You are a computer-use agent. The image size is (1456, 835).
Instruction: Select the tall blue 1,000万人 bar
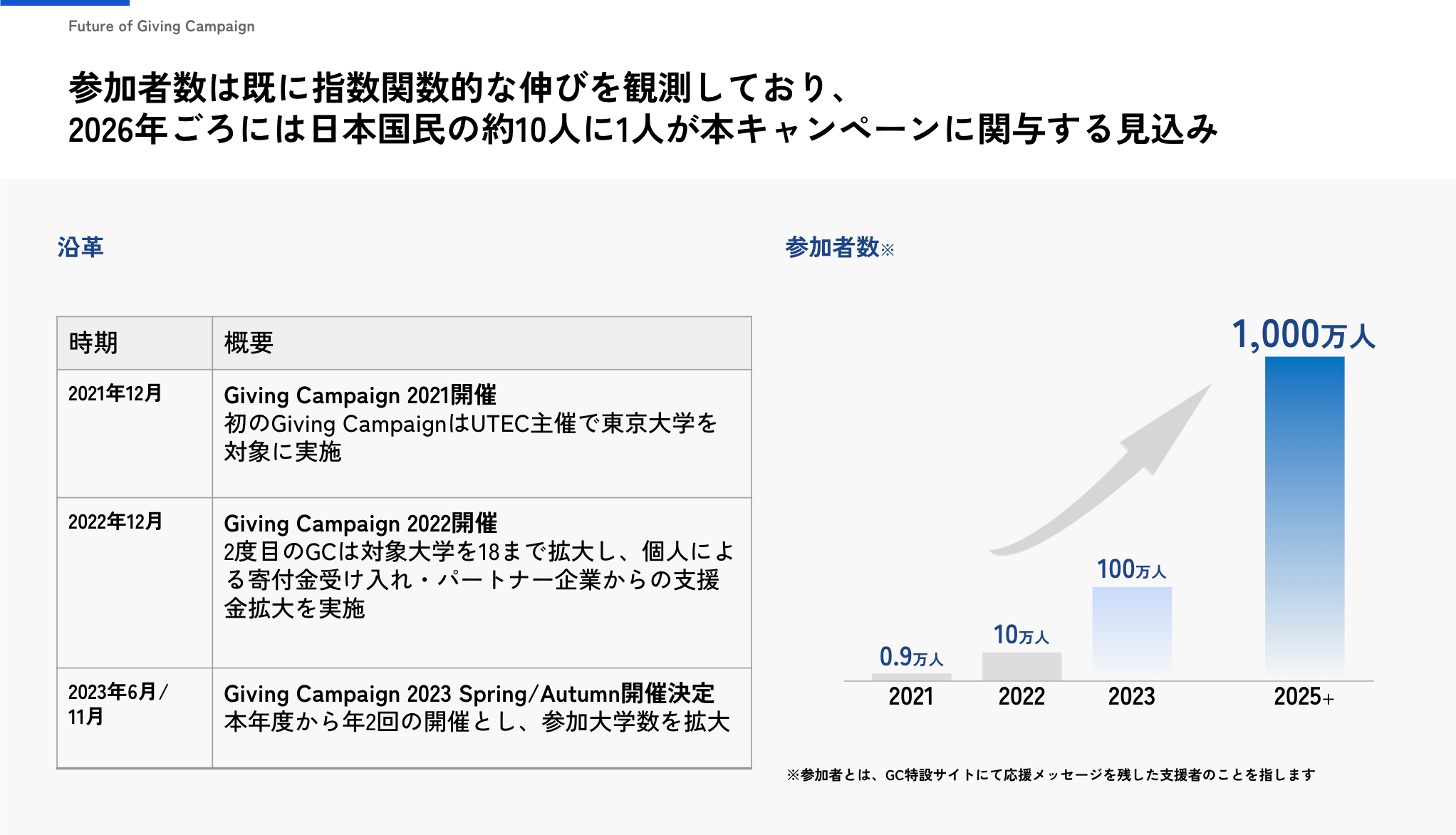coord(1304,517)
